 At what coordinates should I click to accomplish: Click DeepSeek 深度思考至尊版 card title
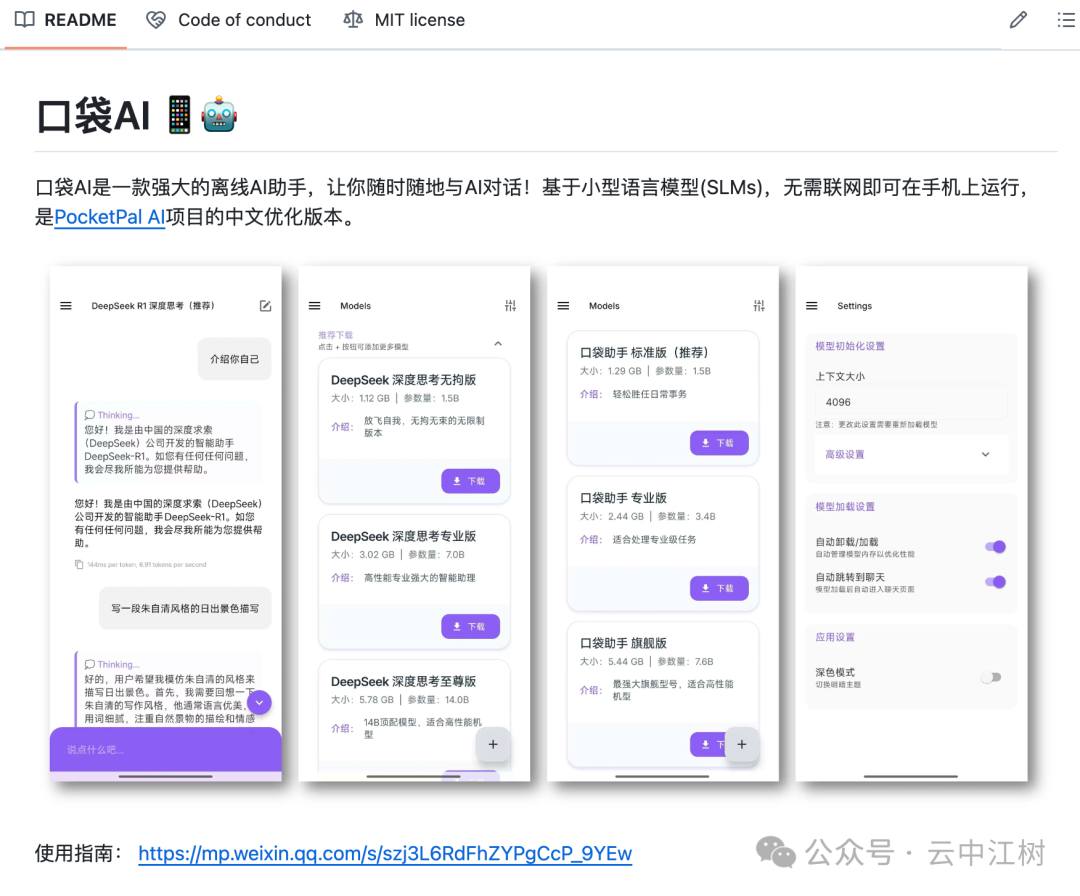coord(404,681)
